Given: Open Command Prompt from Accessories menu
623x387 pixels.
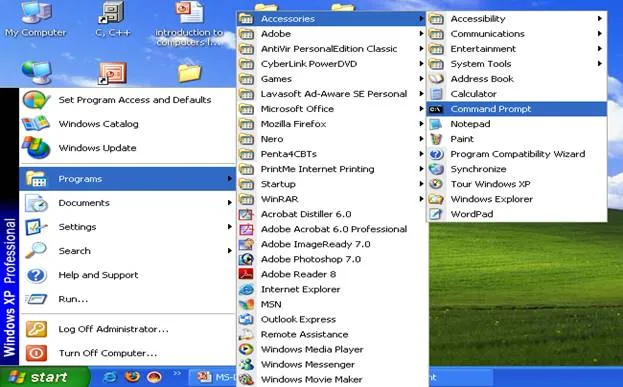Looking at the screenshot, I should click(x=517, y=109).
